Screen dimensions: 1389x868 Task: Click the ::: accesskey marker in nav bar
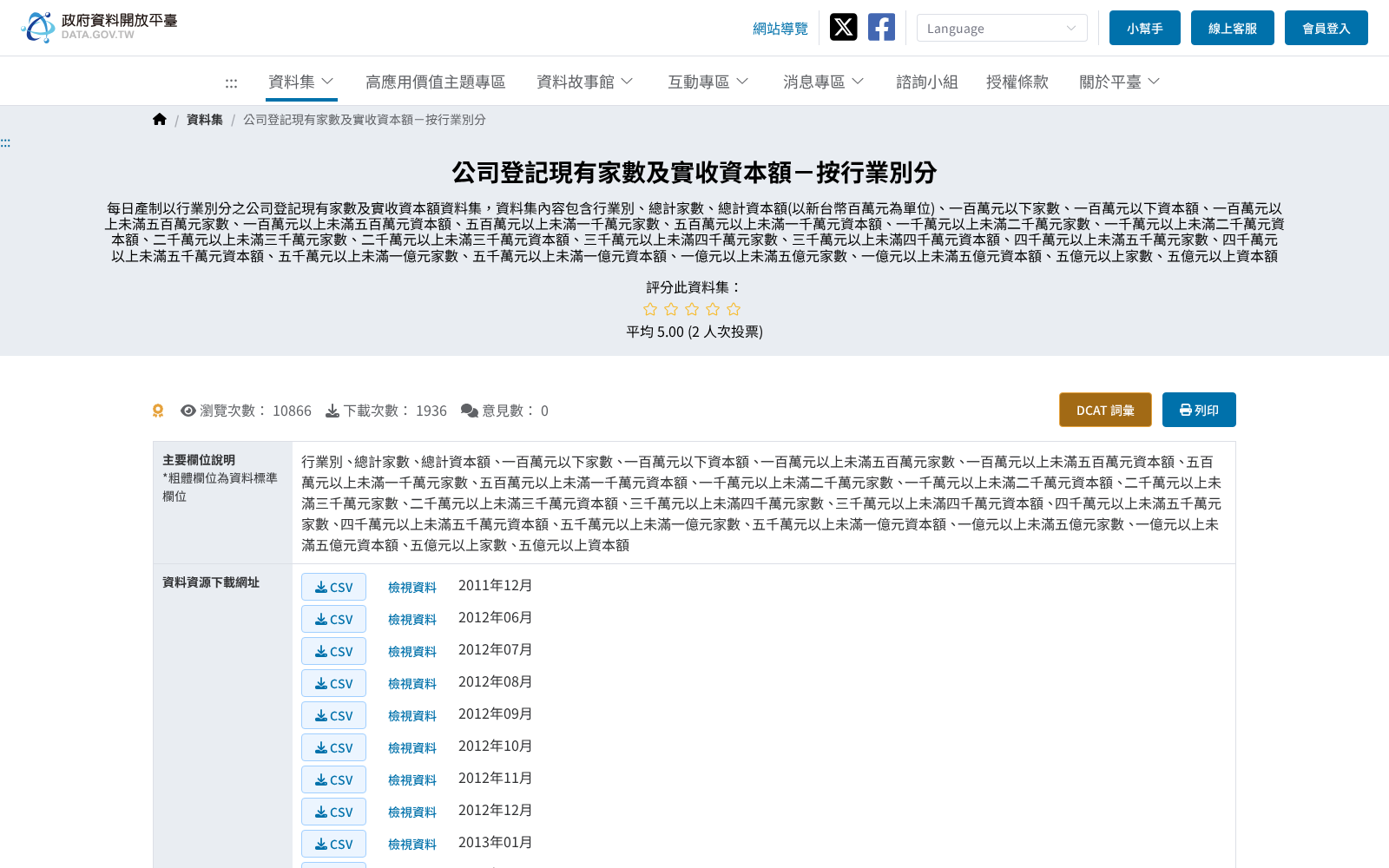[231, 82]
